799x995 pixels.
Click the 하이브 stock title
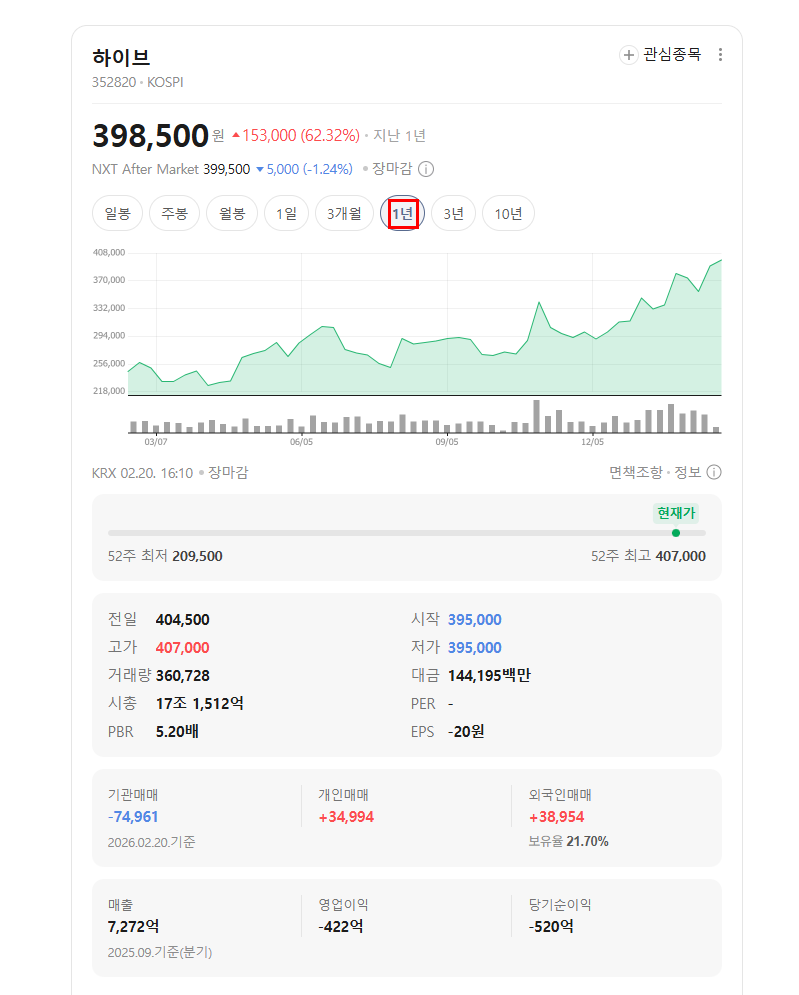click(121, 58)
